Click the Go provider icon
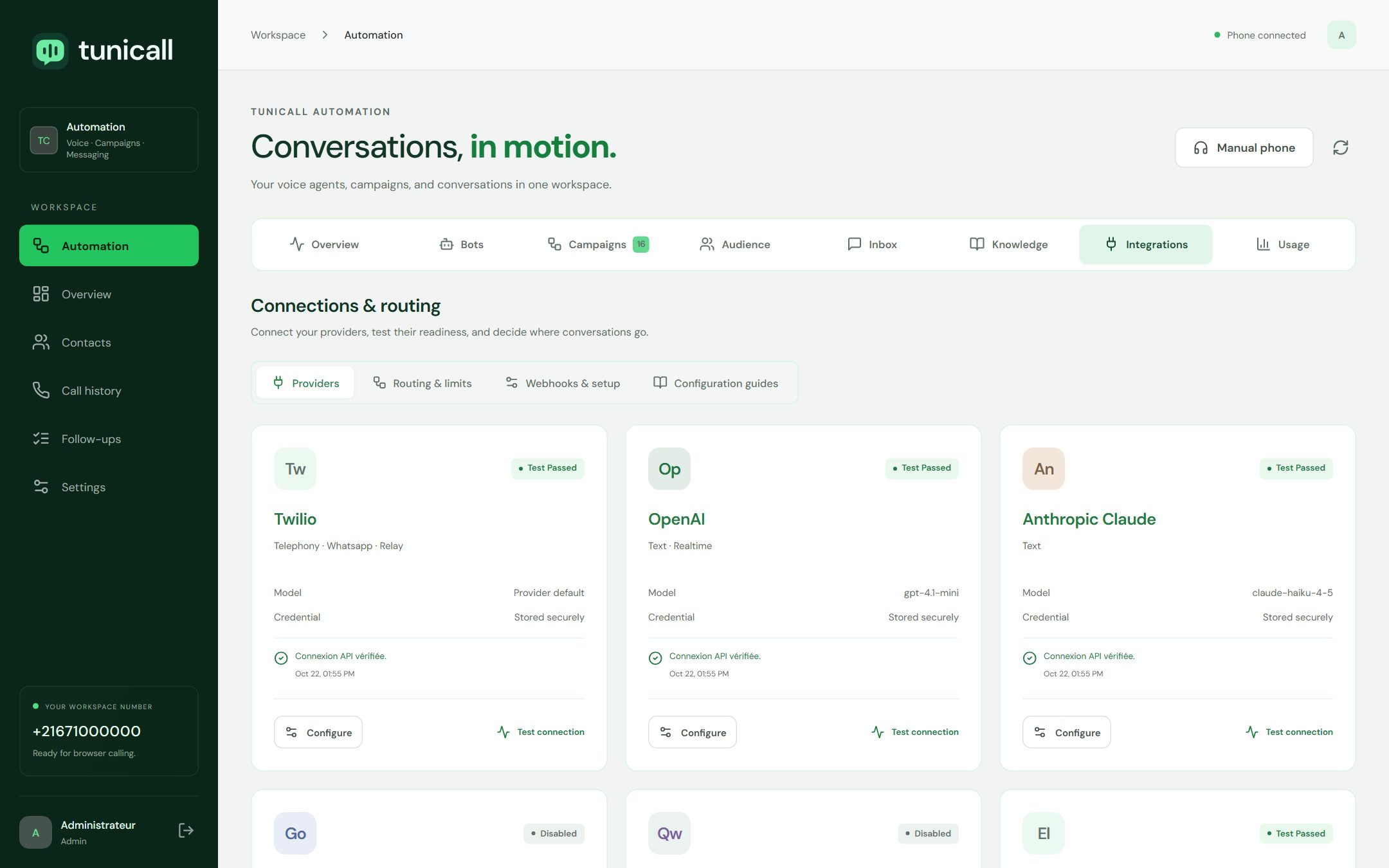Image resolution: width=1389 pixels, height=868 pixels. coord(295,833)
